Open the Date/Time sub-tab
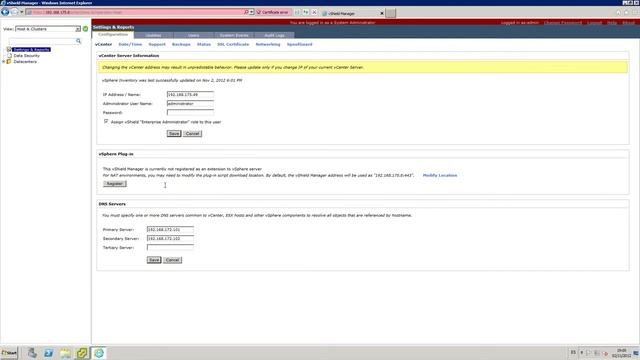The image size is (640, 360). pos(130,44)
